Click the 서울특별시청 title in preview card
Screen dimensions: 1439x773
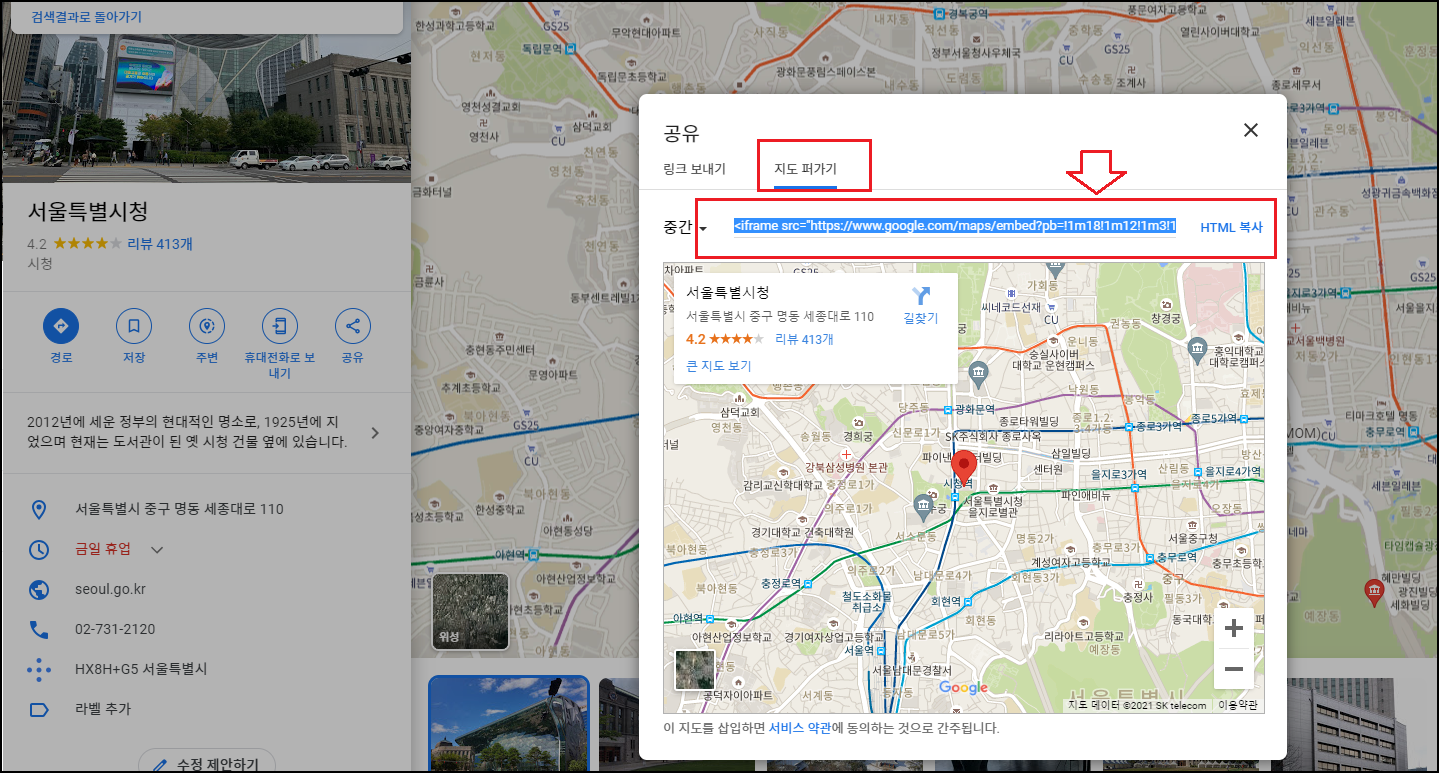pos(728,293)
